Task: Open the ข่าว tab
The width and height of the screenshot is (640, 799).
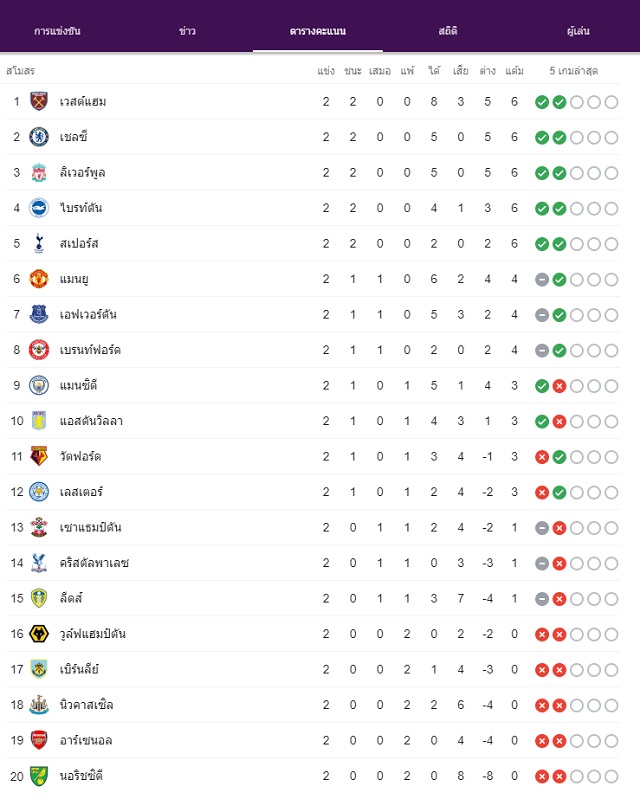Action: (x=188, y=31)
